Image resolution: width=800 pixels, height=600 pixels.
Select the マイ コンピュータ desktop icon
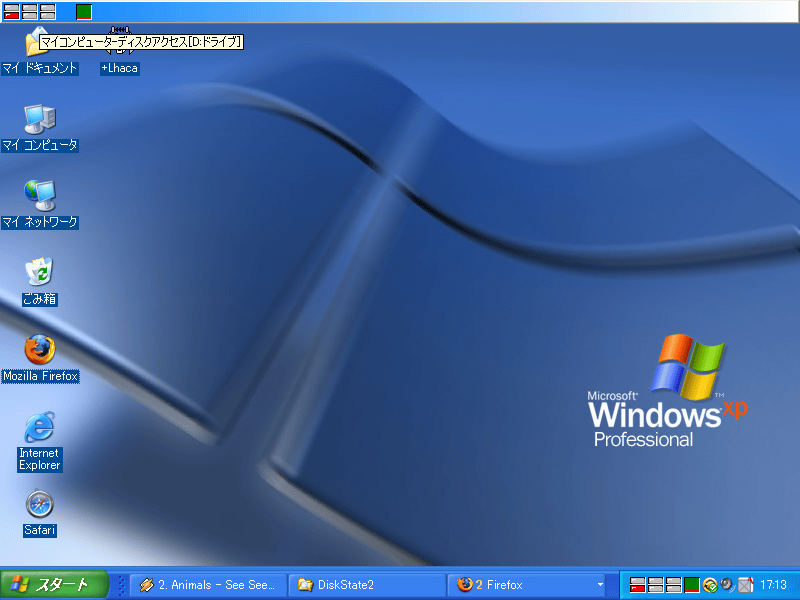click(x=39, y=128)
